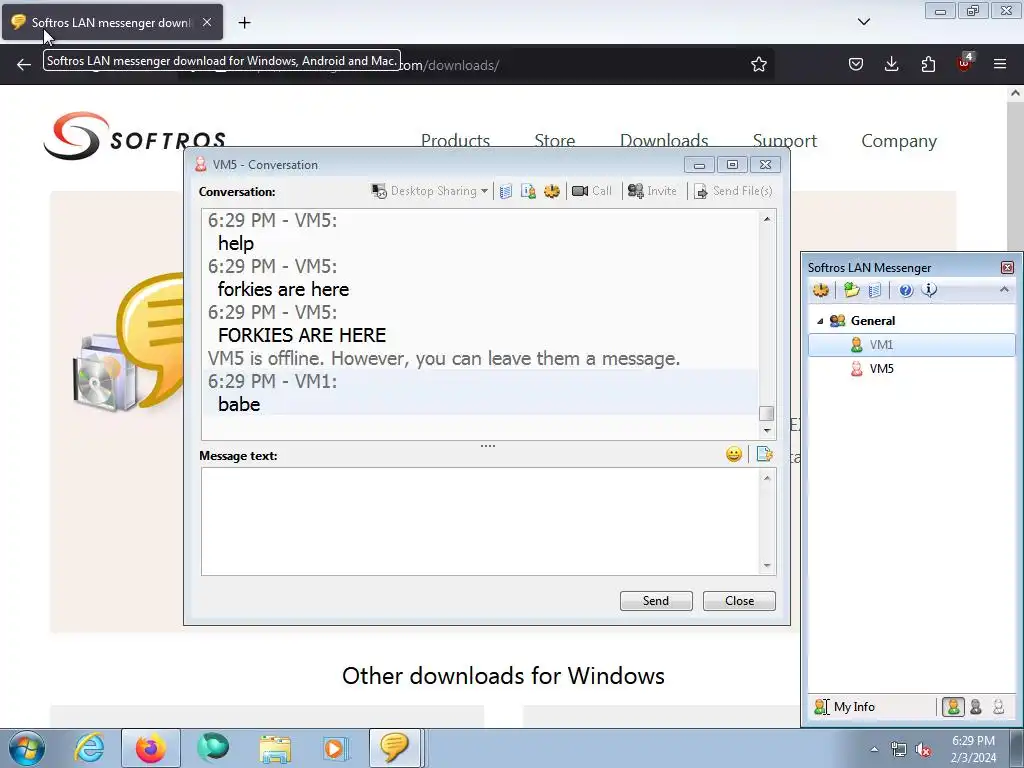The width and height of the screenshot is (1024, 768).
Task: Open Downloads menu on Softros website
Action: pyautogui.click(x=664, y=140)
